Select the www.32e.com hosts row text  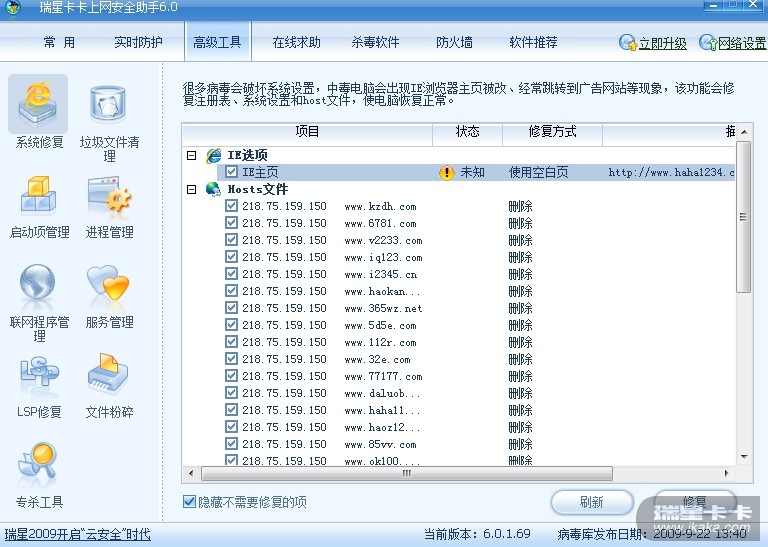[378, 359]
